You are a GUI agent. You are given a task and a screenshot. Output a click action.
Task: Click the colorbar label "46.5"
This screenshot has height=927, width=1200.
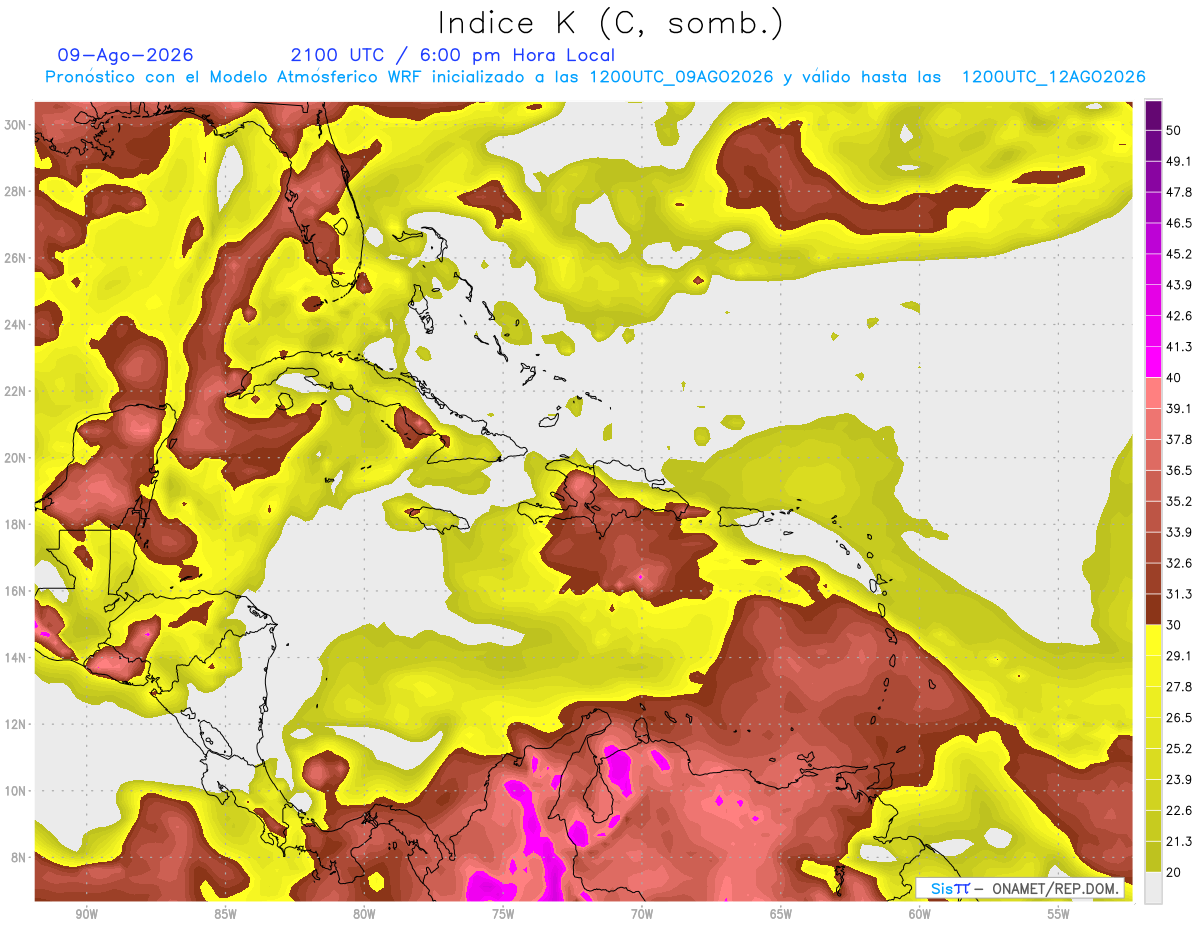(x=1178, y=223)
